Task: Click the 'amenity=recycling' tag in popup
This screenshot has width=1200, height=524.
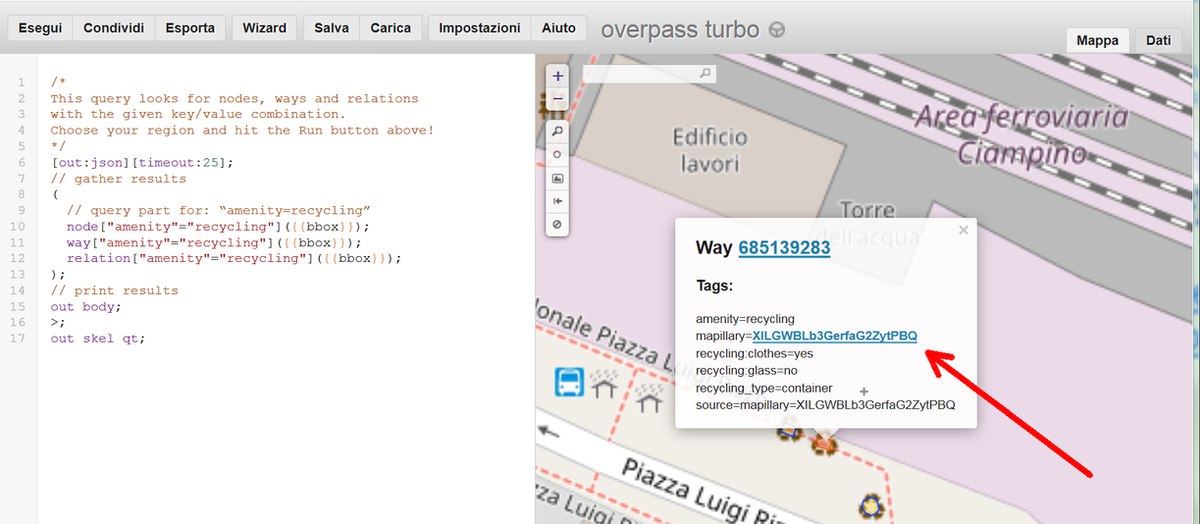Action: pos(745,319)
